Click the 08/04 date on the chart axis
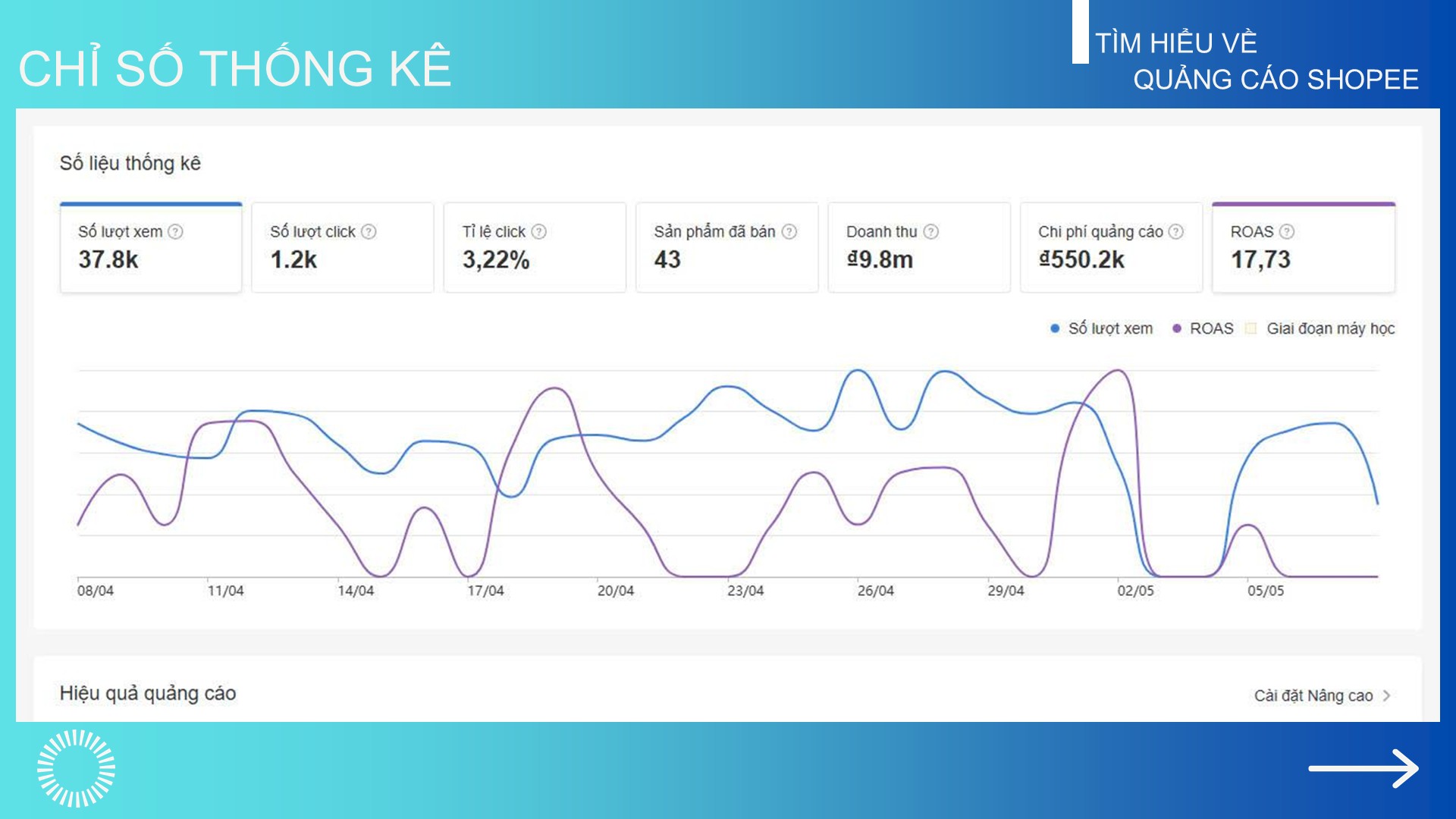 [x=96, y=591]
